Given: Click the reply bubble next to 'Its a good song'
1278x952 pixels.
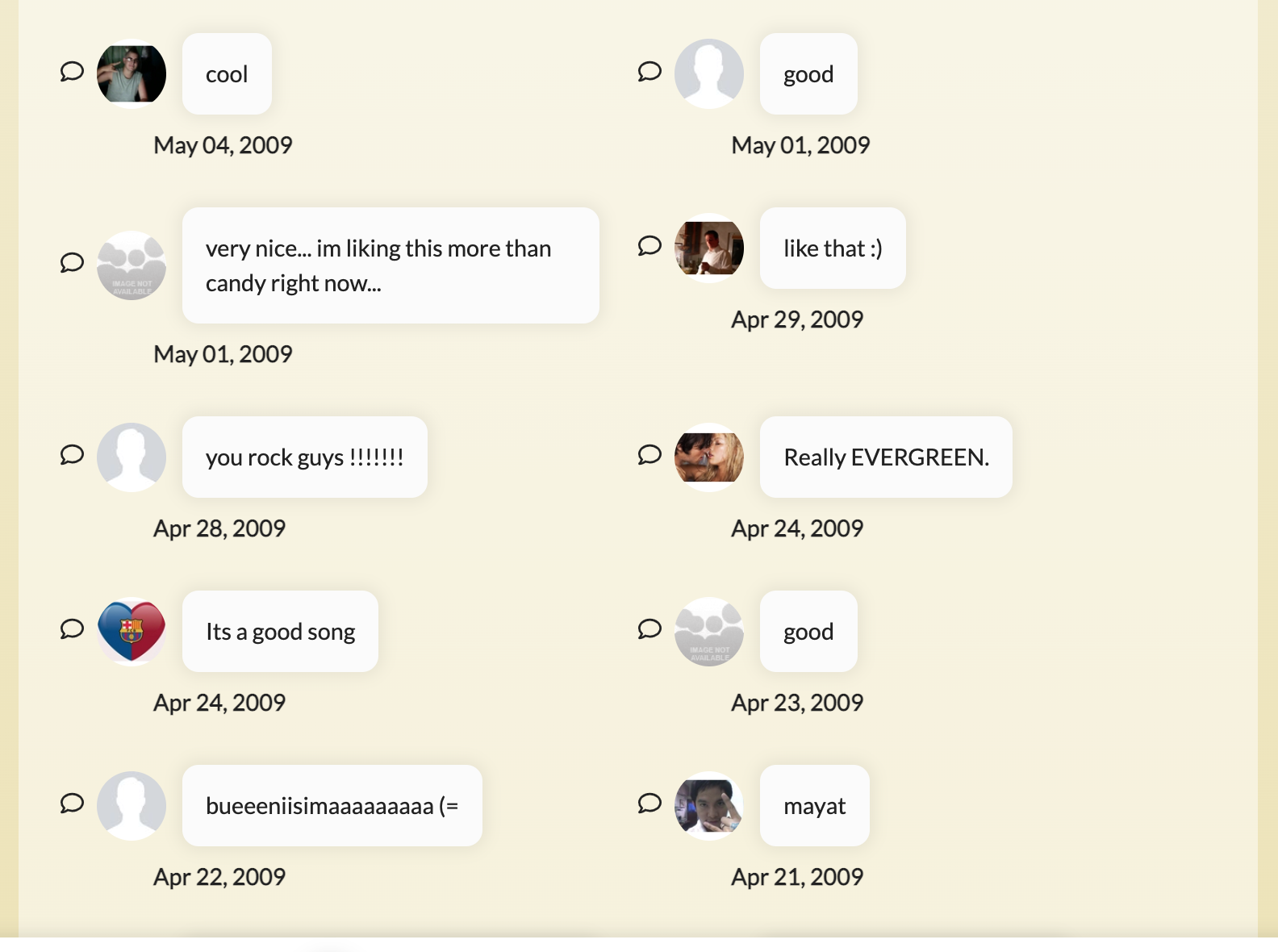Looking at the screenshot, I should click(71, 630).
